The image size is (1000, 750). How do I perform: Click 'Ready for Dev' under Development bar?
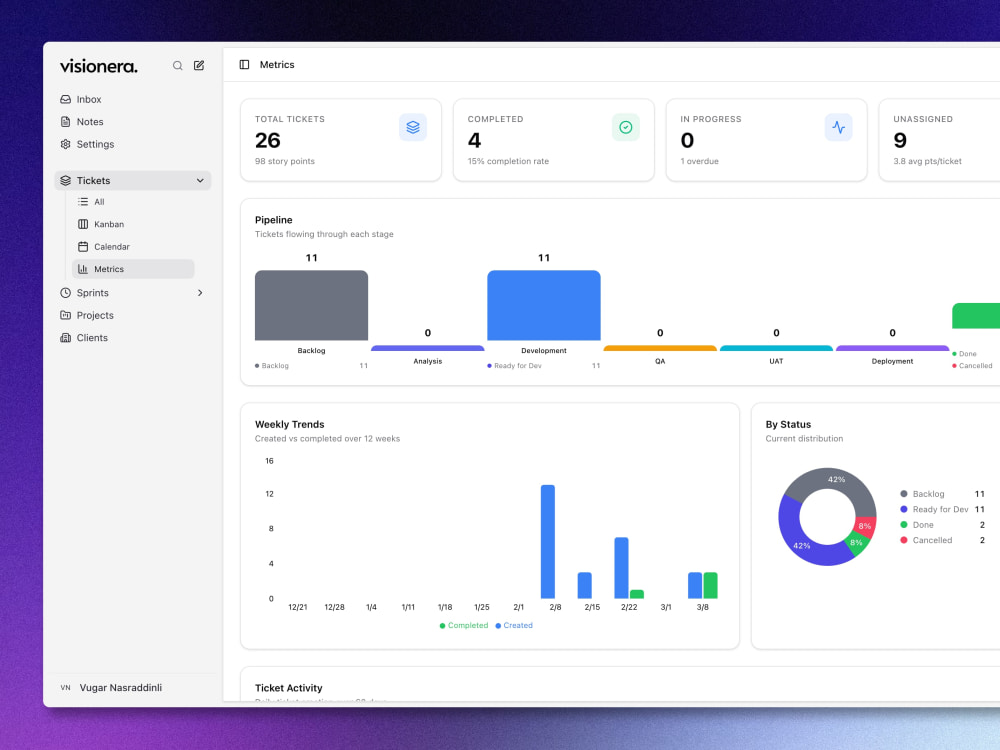(x=518, y=366)
